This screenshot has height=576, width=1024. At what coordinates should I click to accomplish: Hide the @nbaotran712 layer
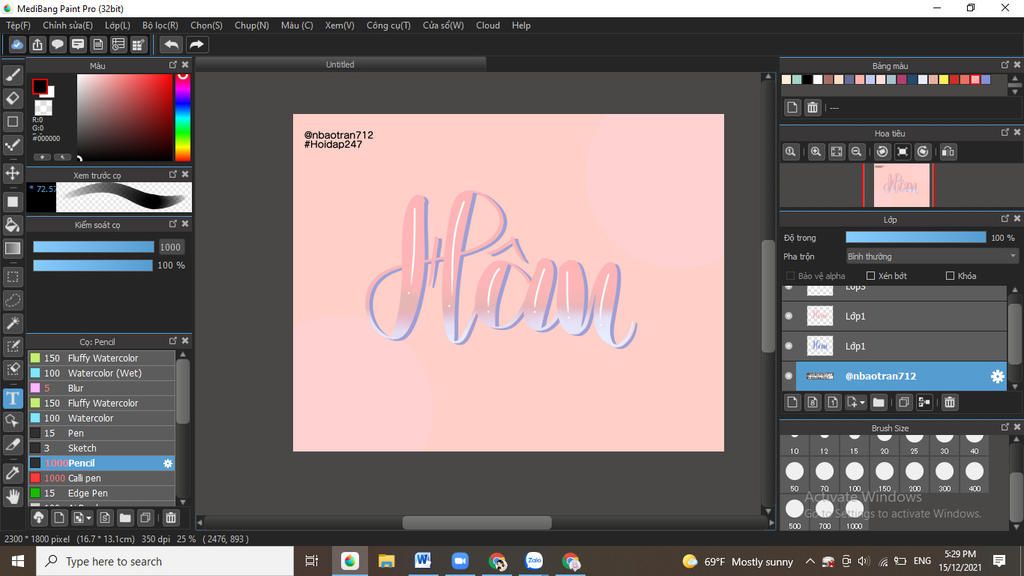point(789,376)
